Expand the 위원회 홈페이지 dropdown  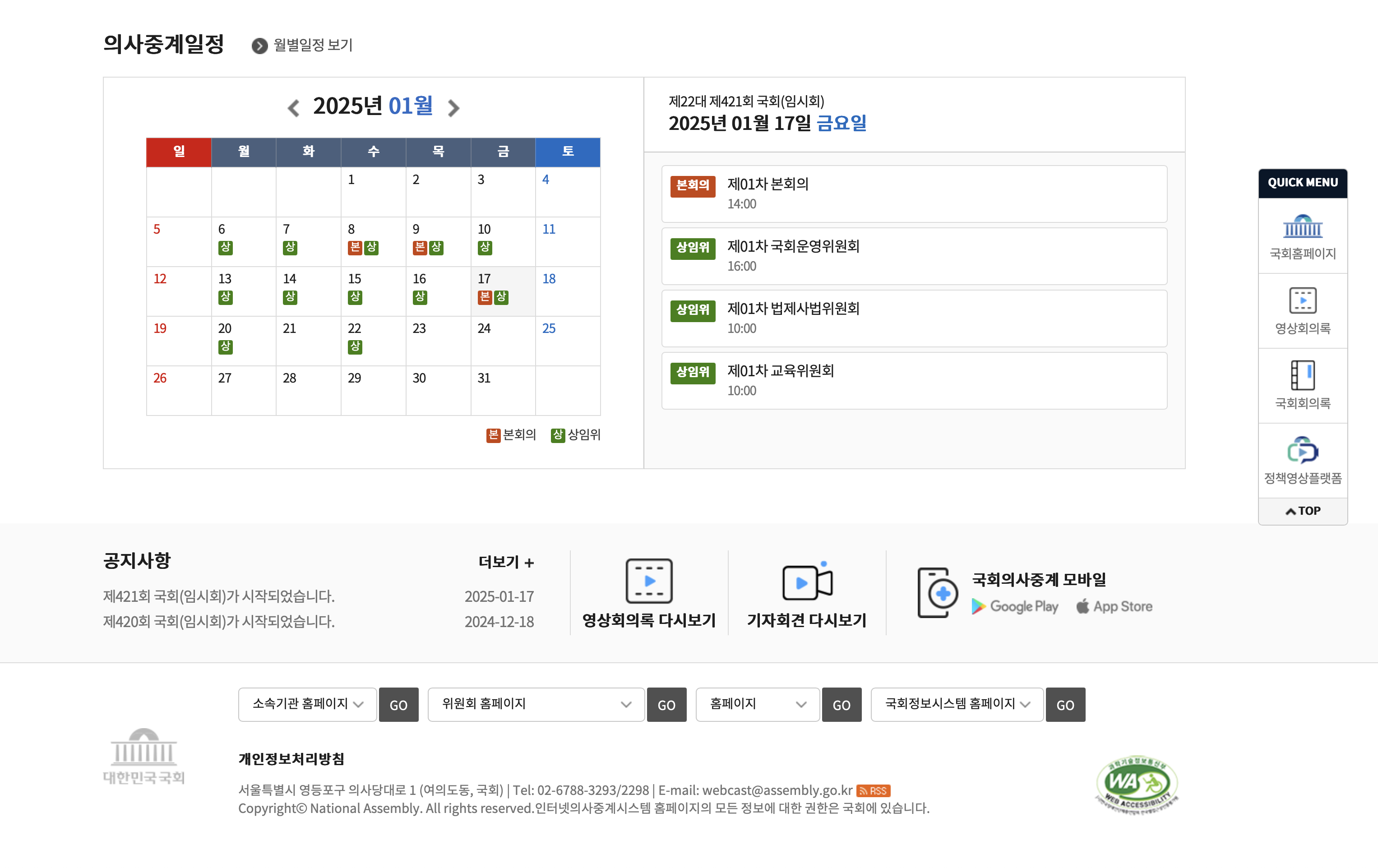coord(536,704)
